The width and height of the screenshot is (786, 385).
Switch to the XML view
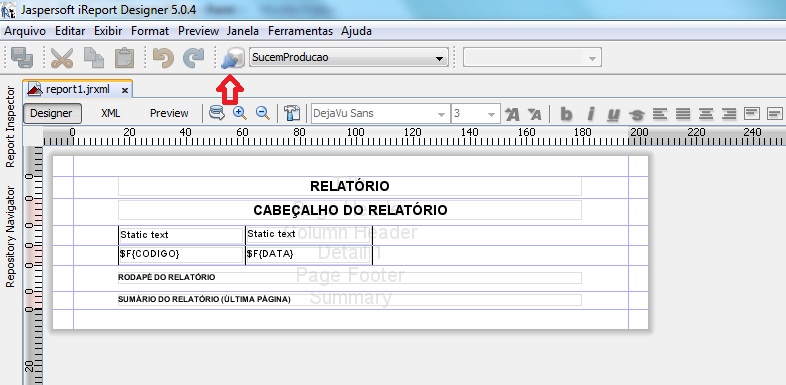(x=110, y=113)
